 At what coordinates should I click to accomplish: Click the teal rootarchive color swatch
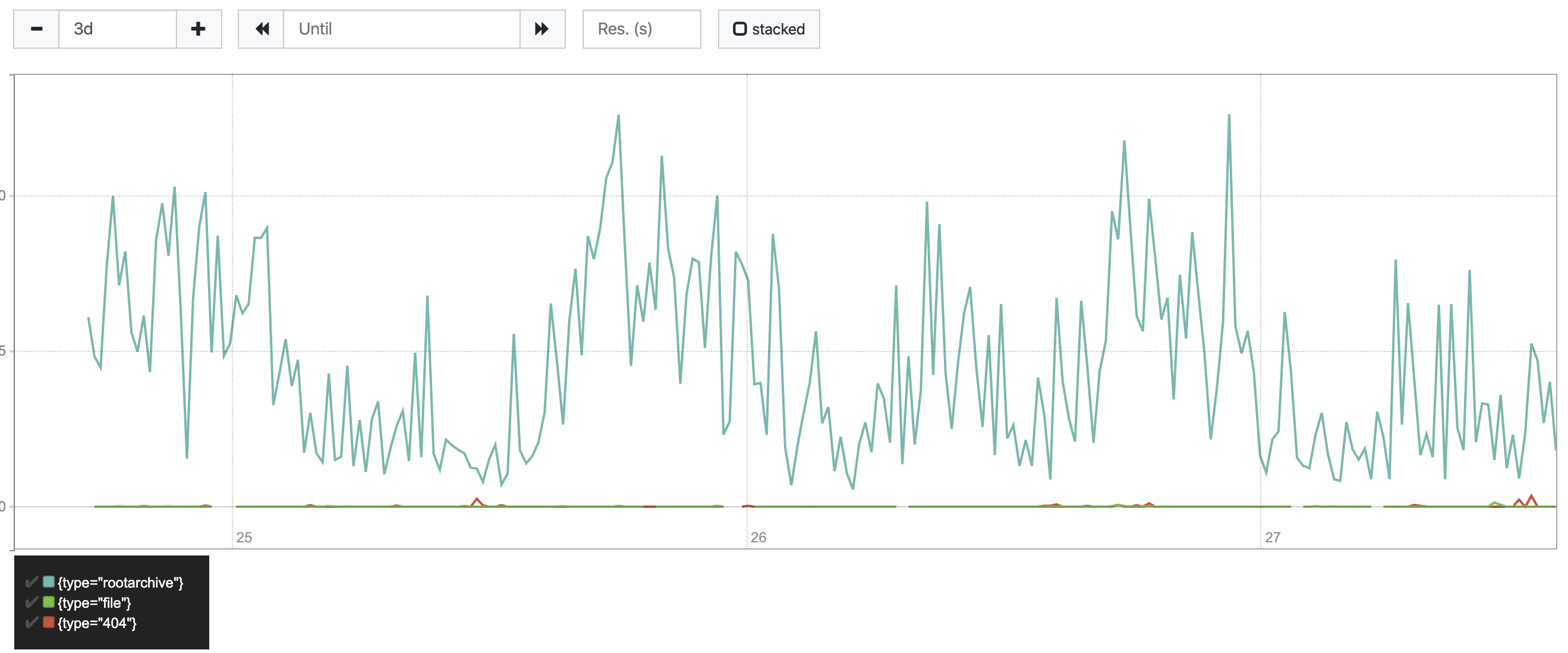pos(49,582)
